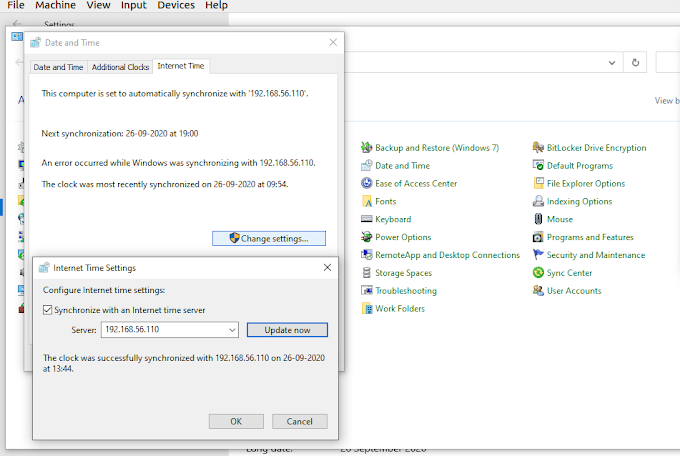This screenshot has width=680, height=456.
Task: Expand the address bar history dropdown
Action: (612, 62)
